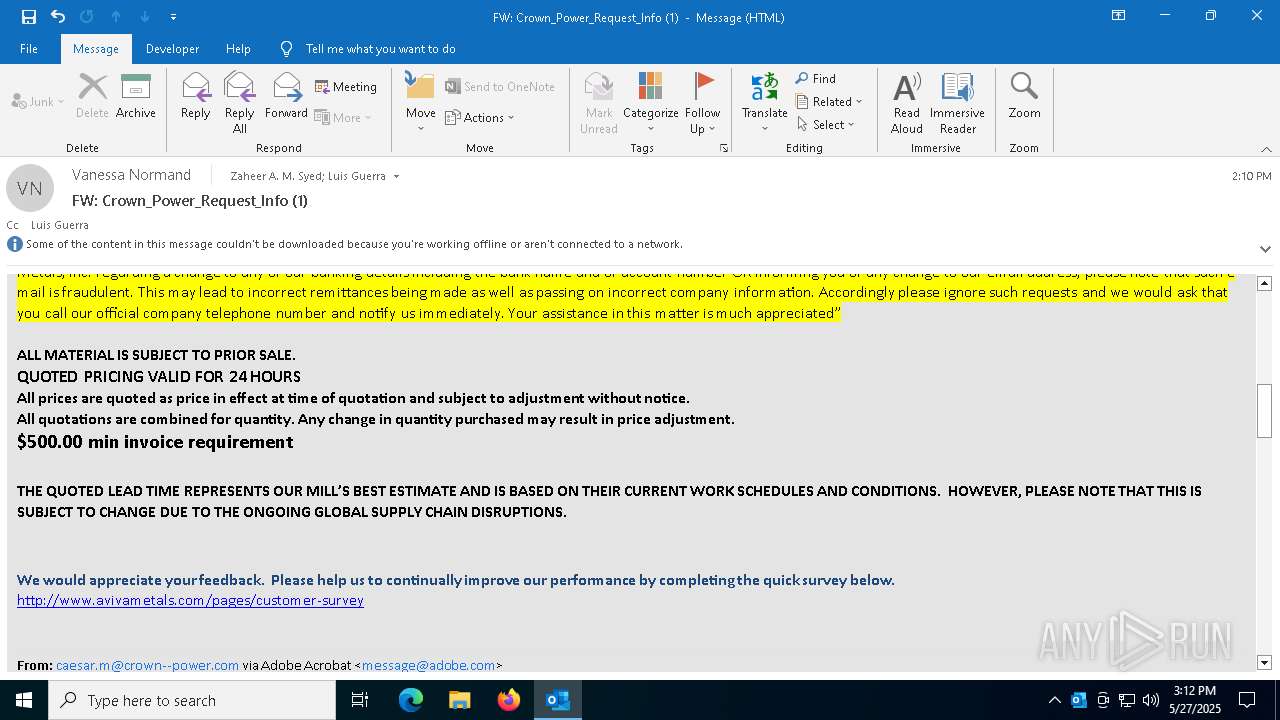
Task: Open Immersive Reader
Action: tap(958, 103)
